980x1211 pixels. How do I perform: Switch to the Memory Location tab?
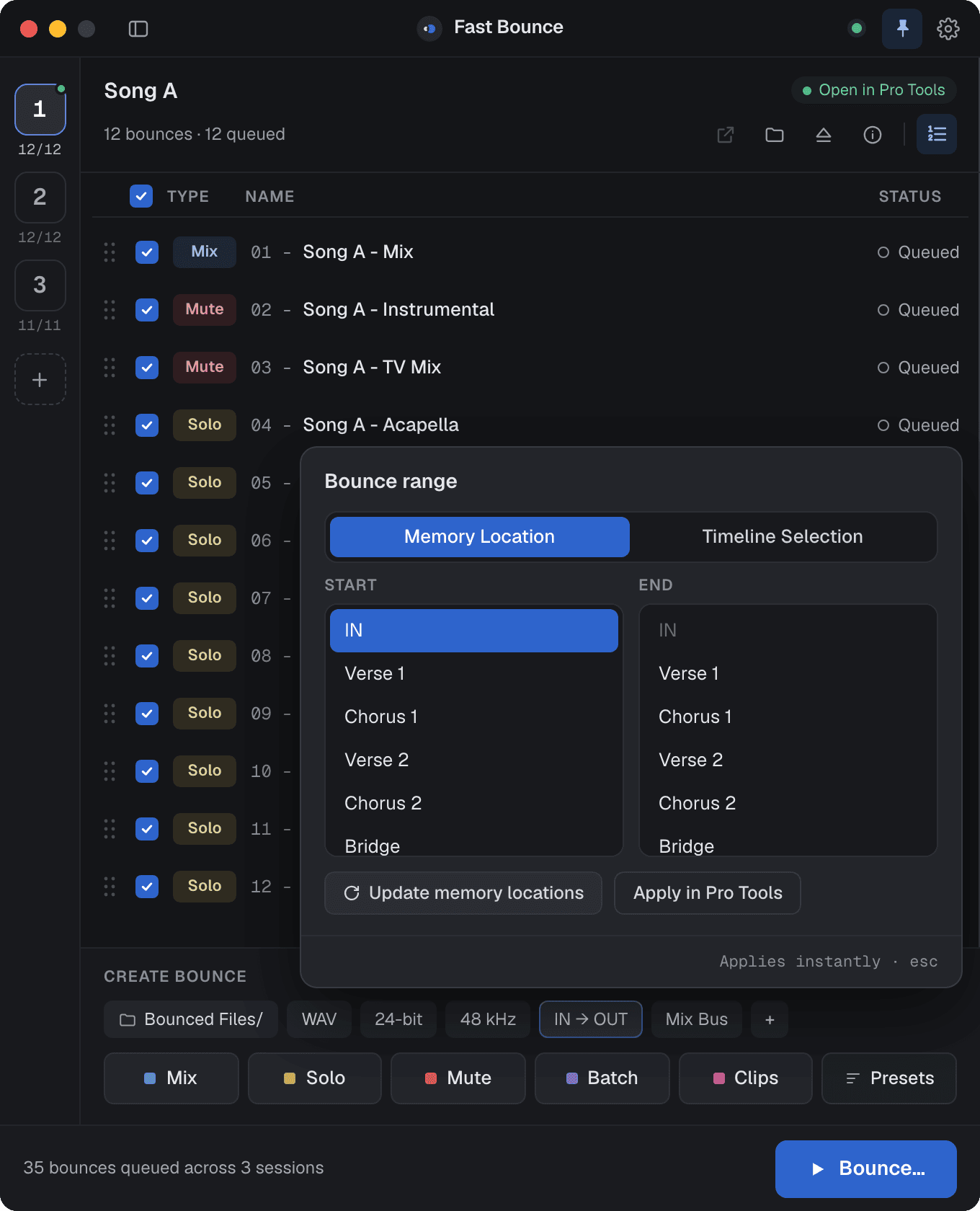point(480,537)
